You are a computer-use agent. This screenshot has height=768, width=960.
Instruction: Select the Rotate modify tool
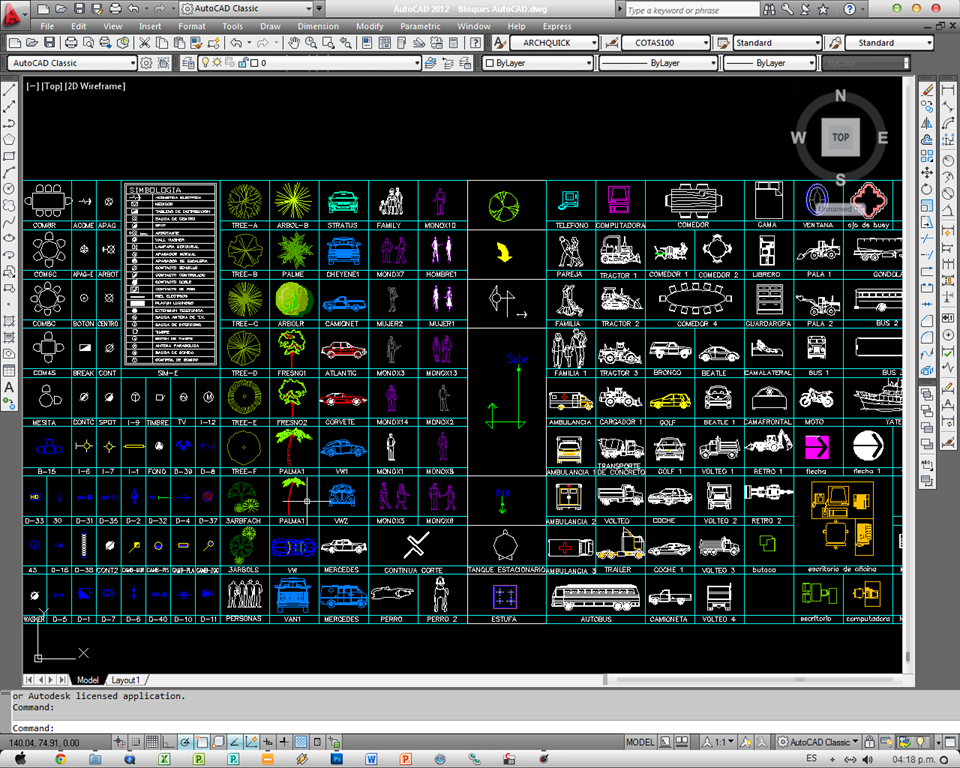point(928,189)
